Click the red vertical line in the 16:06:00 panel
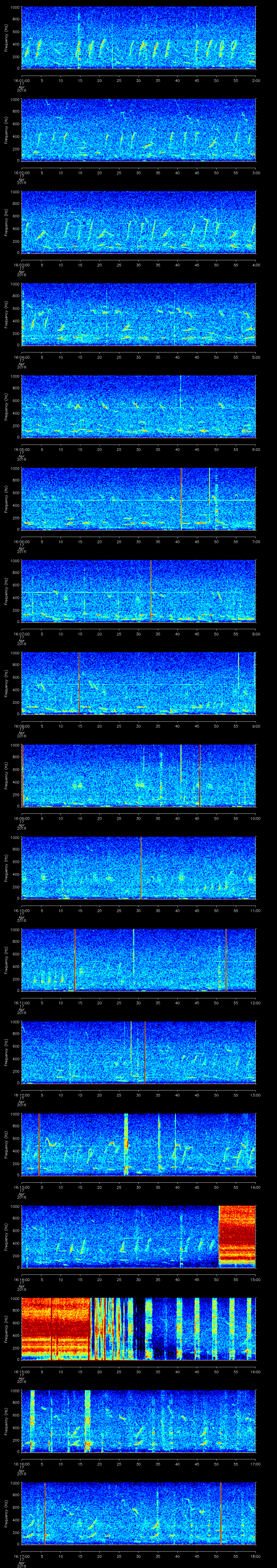The width and height of the screenshot is (277, 1568). click(x=182, y=499)
